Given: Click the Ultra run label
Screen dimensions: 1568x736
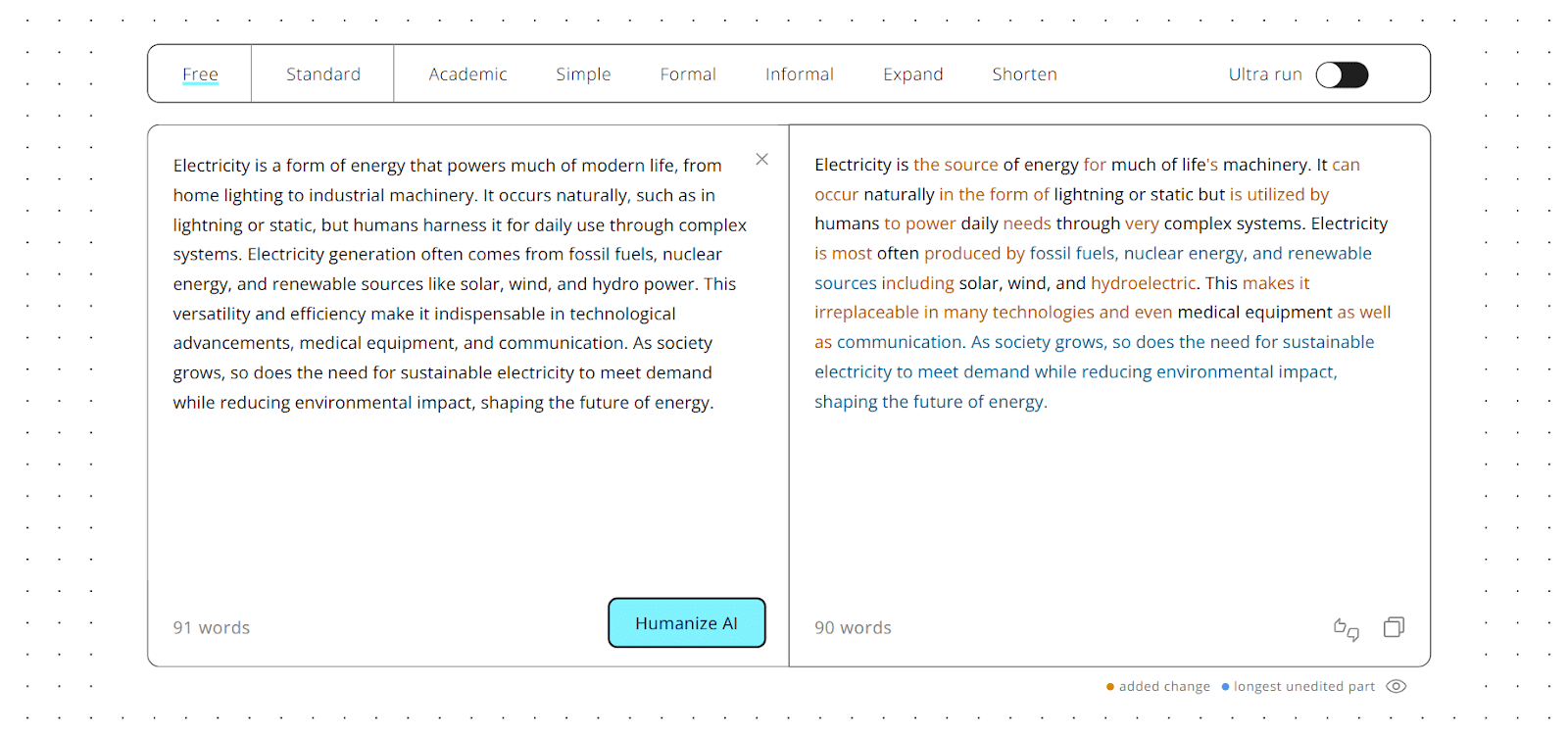Looking at the screenshot, I should pyautogui.click(x=1265, y=74).
